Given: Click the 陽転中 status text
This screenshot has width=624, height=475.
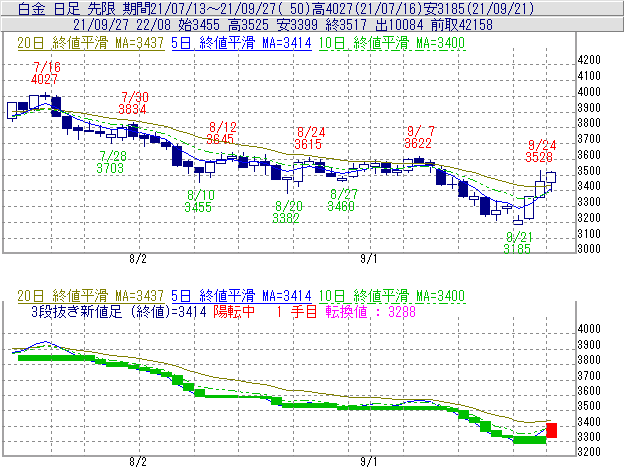Looking at the screenshot, I should point(234,311).
